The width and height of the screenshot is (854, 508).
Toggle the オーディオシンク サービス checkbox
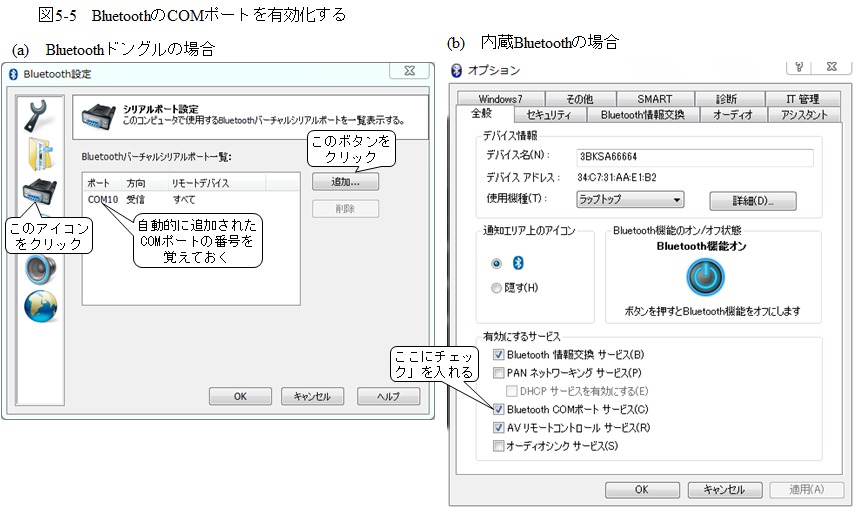click(x=499, y=446)
